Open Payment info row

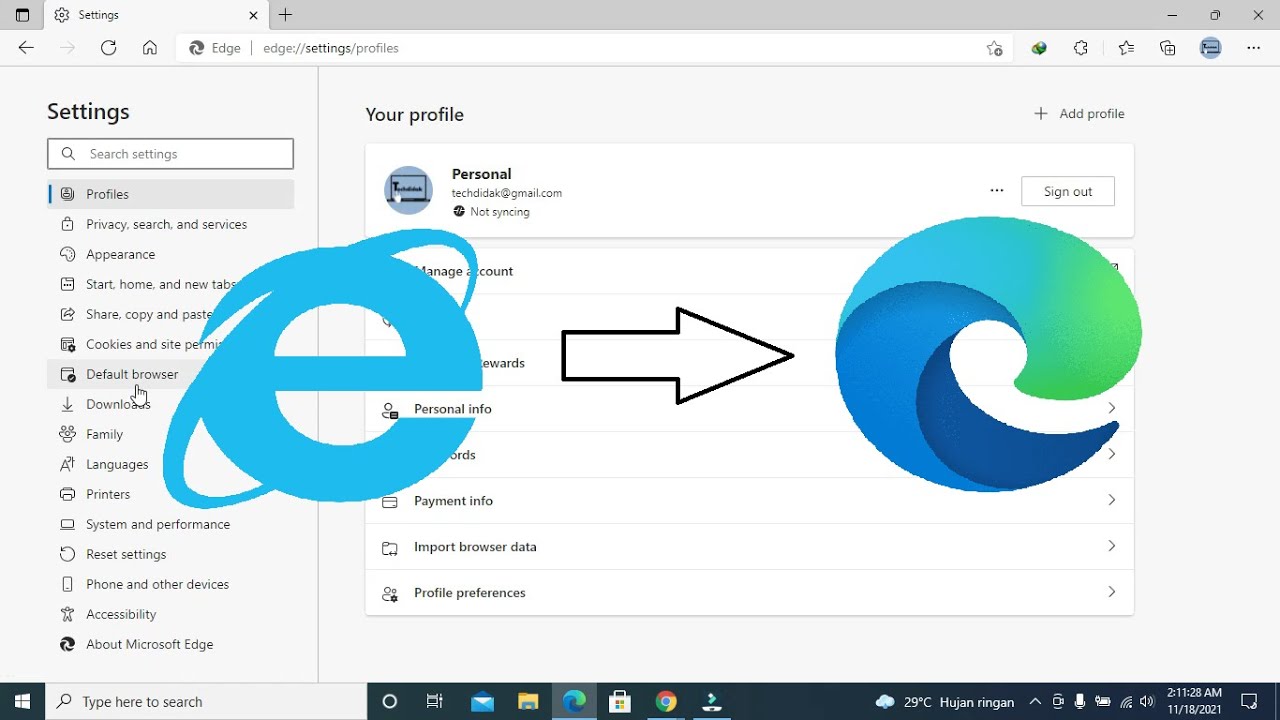[x=750, y=501]
